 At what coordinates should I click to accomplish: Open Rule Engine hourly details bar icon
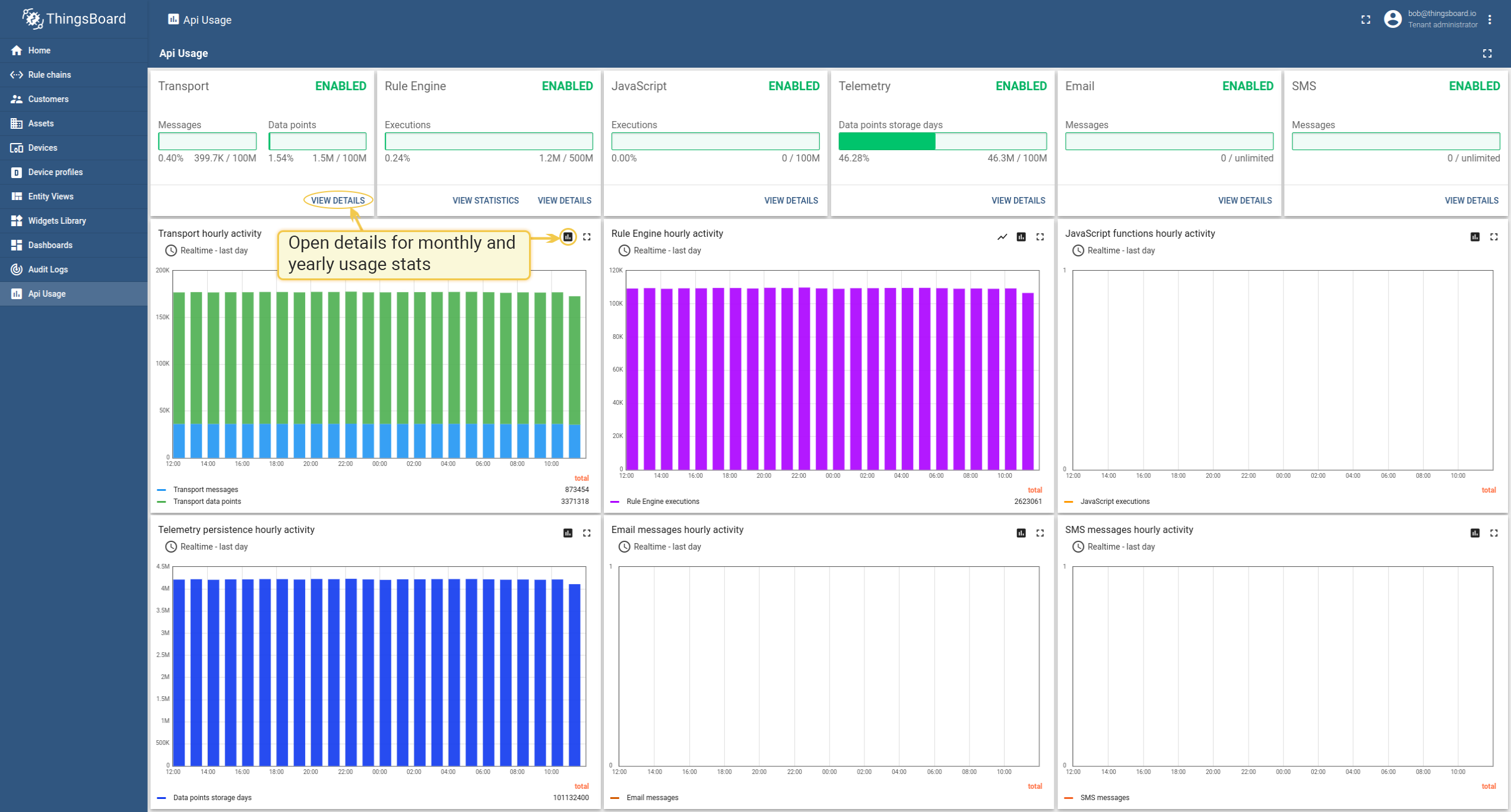[1021, 237]
